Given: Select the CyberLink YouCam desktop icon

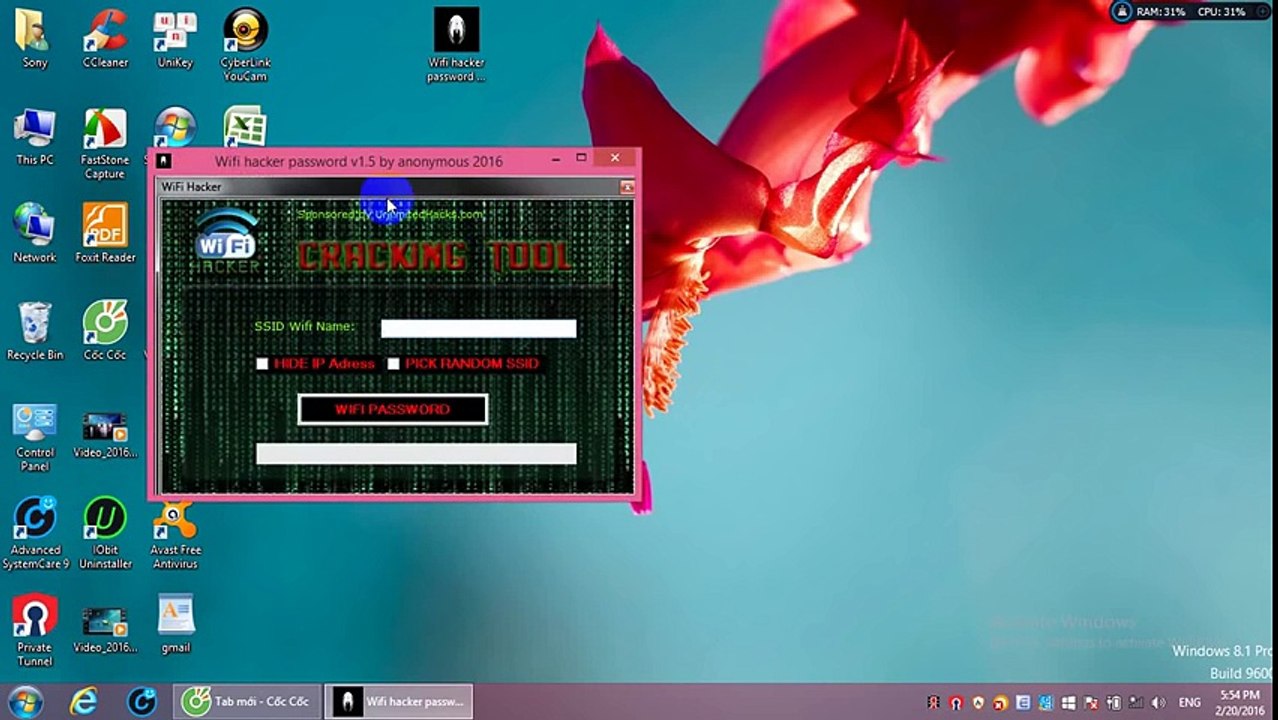Looking at the screenshot, I should coord(245,45).
